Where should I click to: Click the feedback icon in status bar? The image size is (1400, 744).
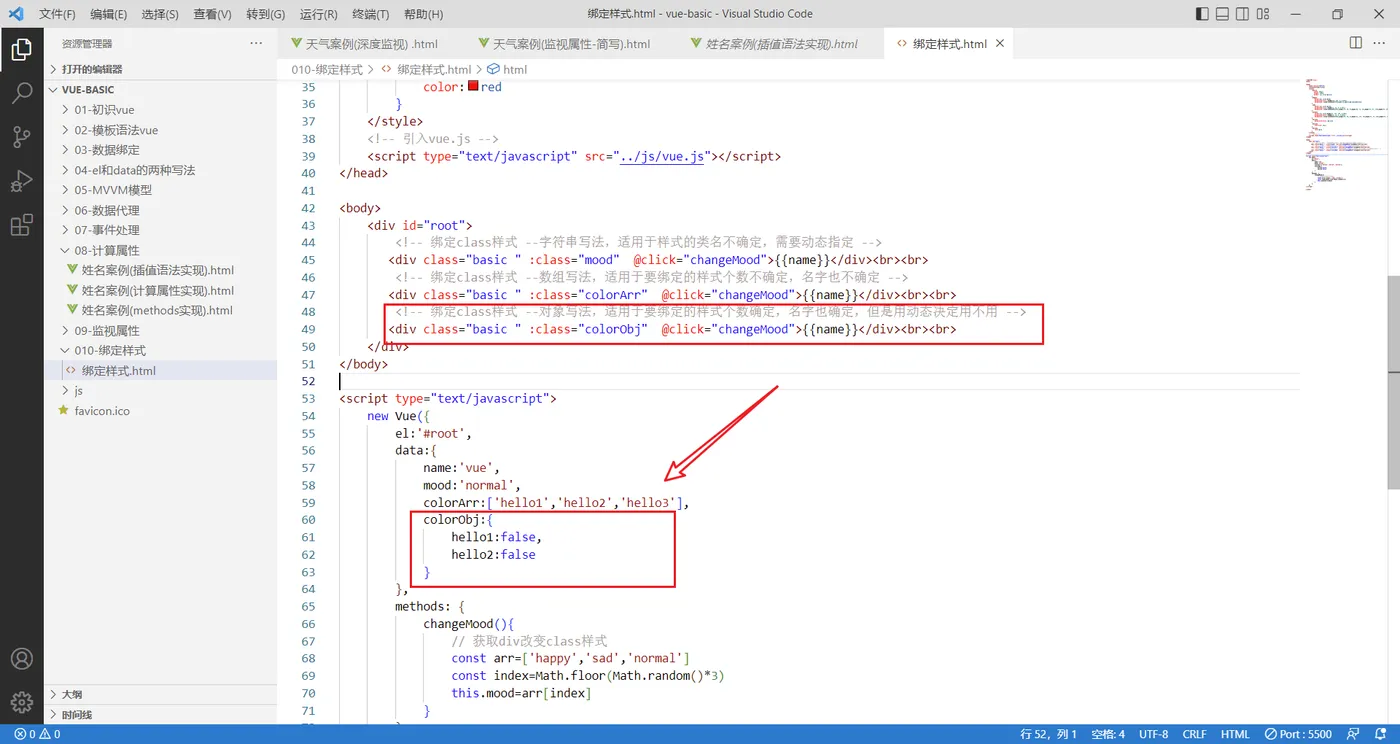point(1352,734)
